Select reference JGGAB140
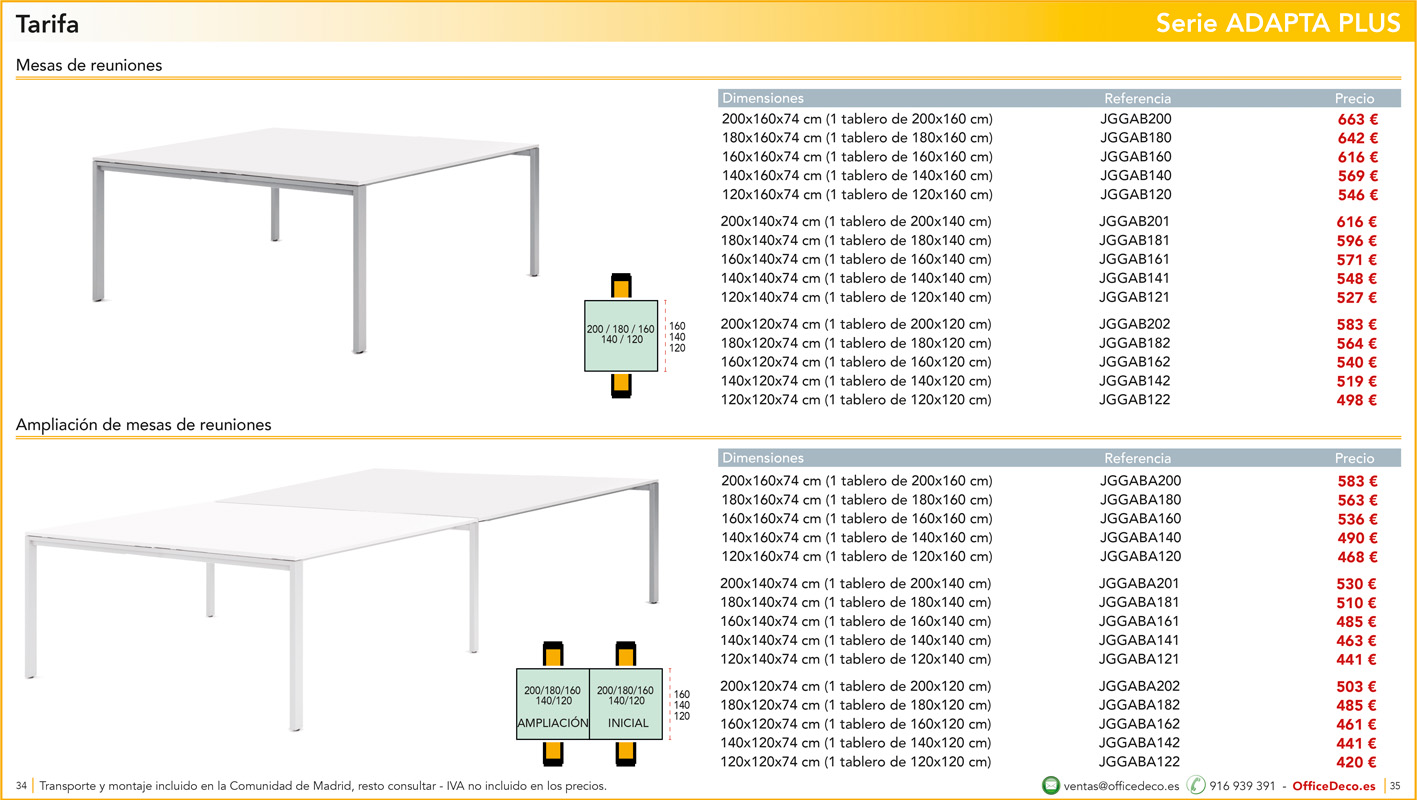Screen dimensions: 1417x800 [x=1136, y=176]
